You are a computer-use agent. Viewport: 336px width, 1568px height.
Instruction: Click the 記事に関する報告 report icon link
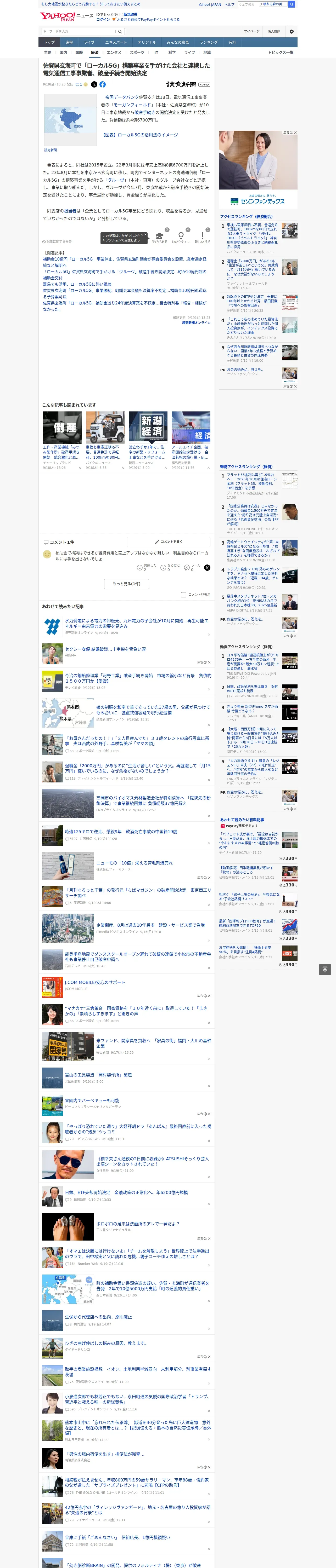[x=57, y=242]
